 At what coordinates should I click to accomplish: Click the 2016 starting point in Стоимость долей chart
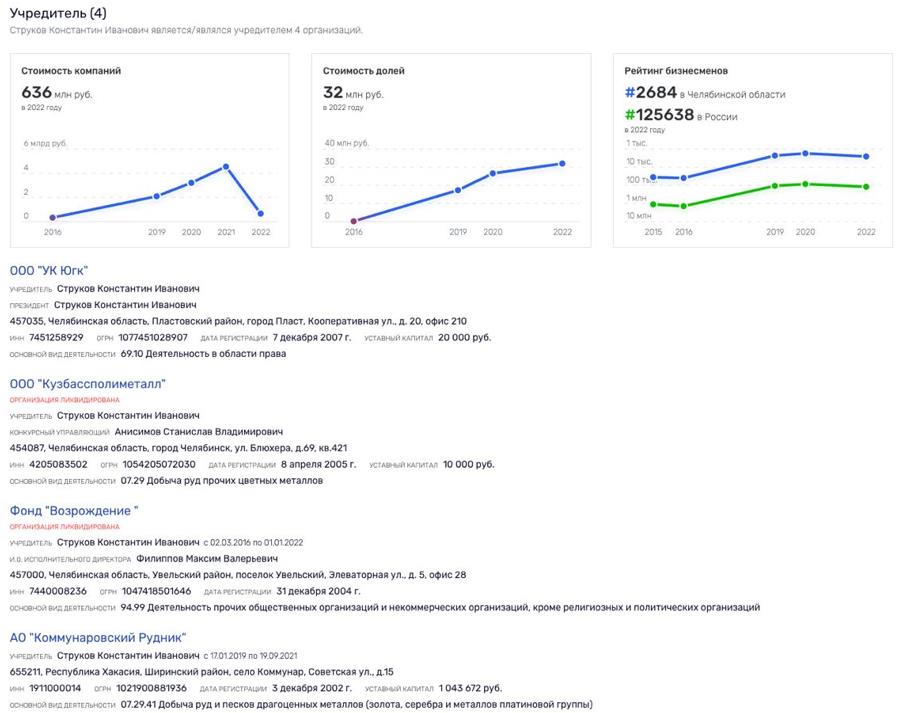point(354,220)
